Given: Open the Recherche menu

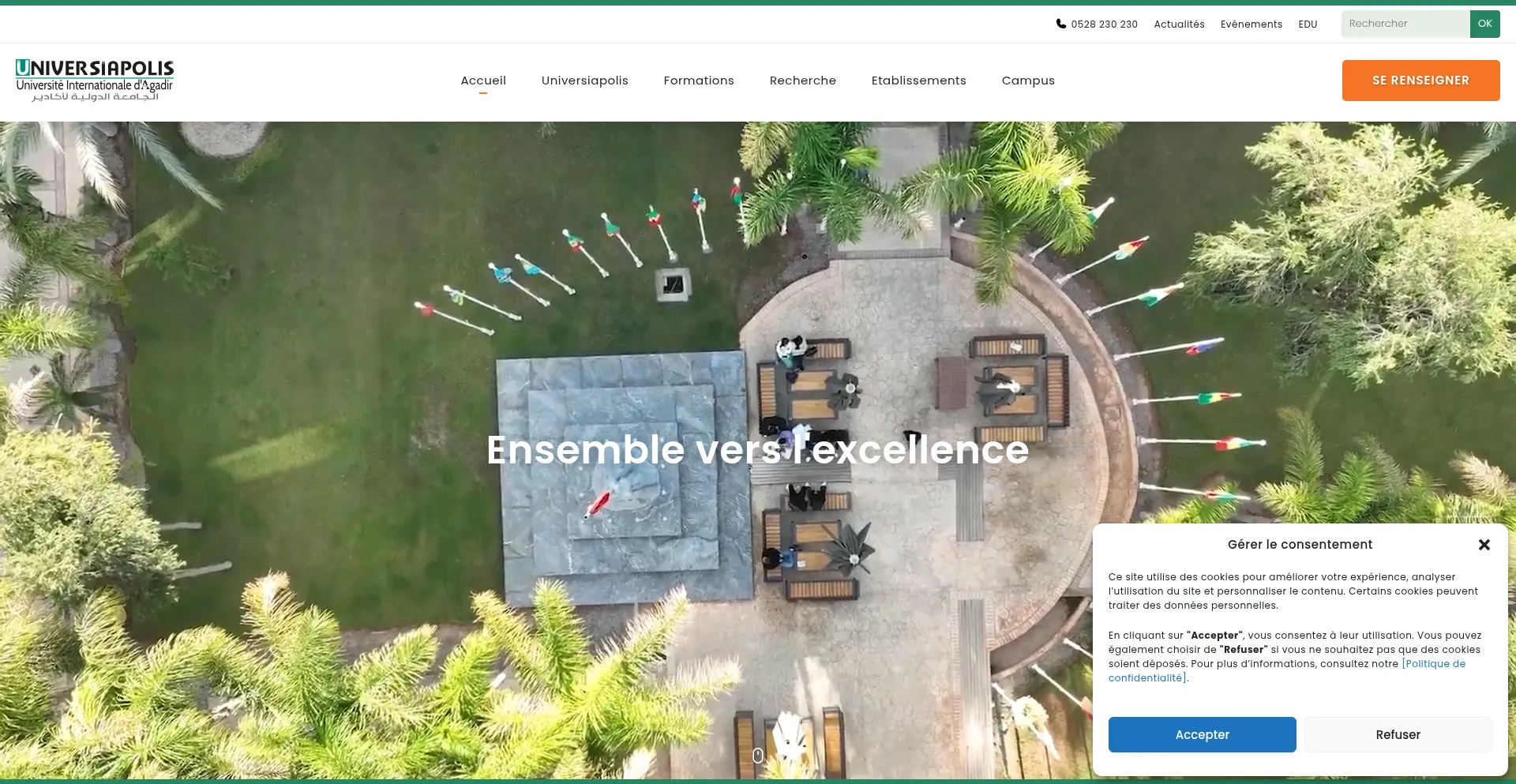Looking at the screenshot, I should point(803,81).
